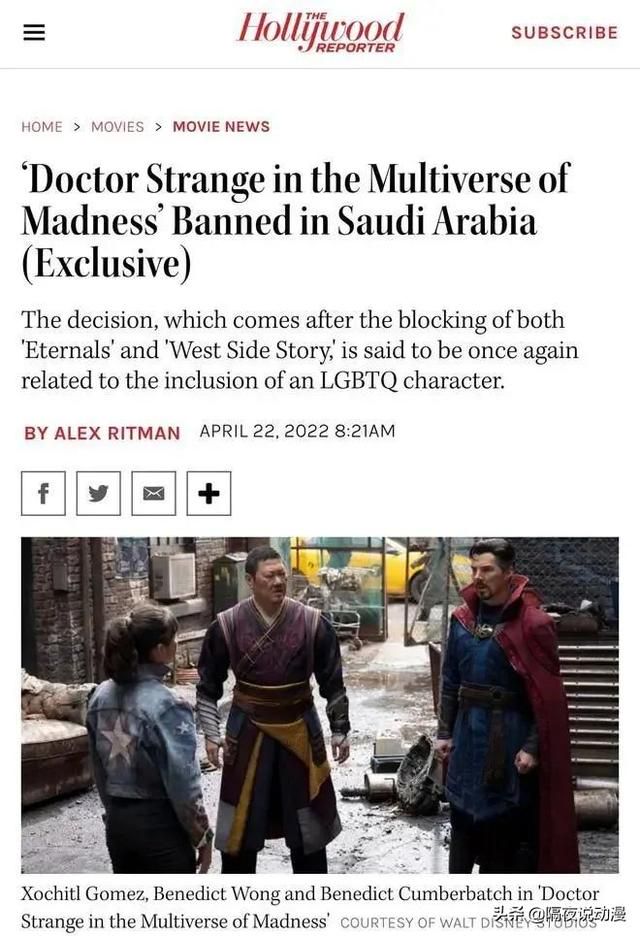Click the Toutiao watermark handle
This screenshot has height=936, width=640.
(559, 914)
